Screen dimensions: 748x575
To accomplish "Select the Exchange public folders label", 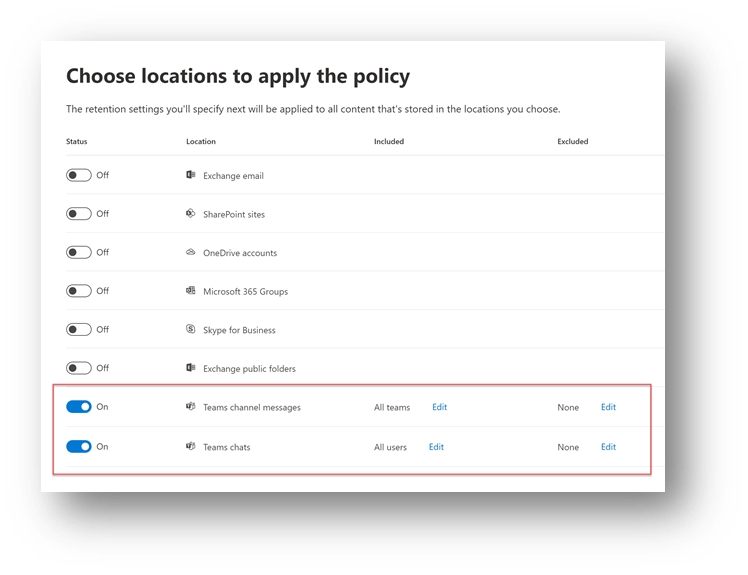I will [249, 369].
